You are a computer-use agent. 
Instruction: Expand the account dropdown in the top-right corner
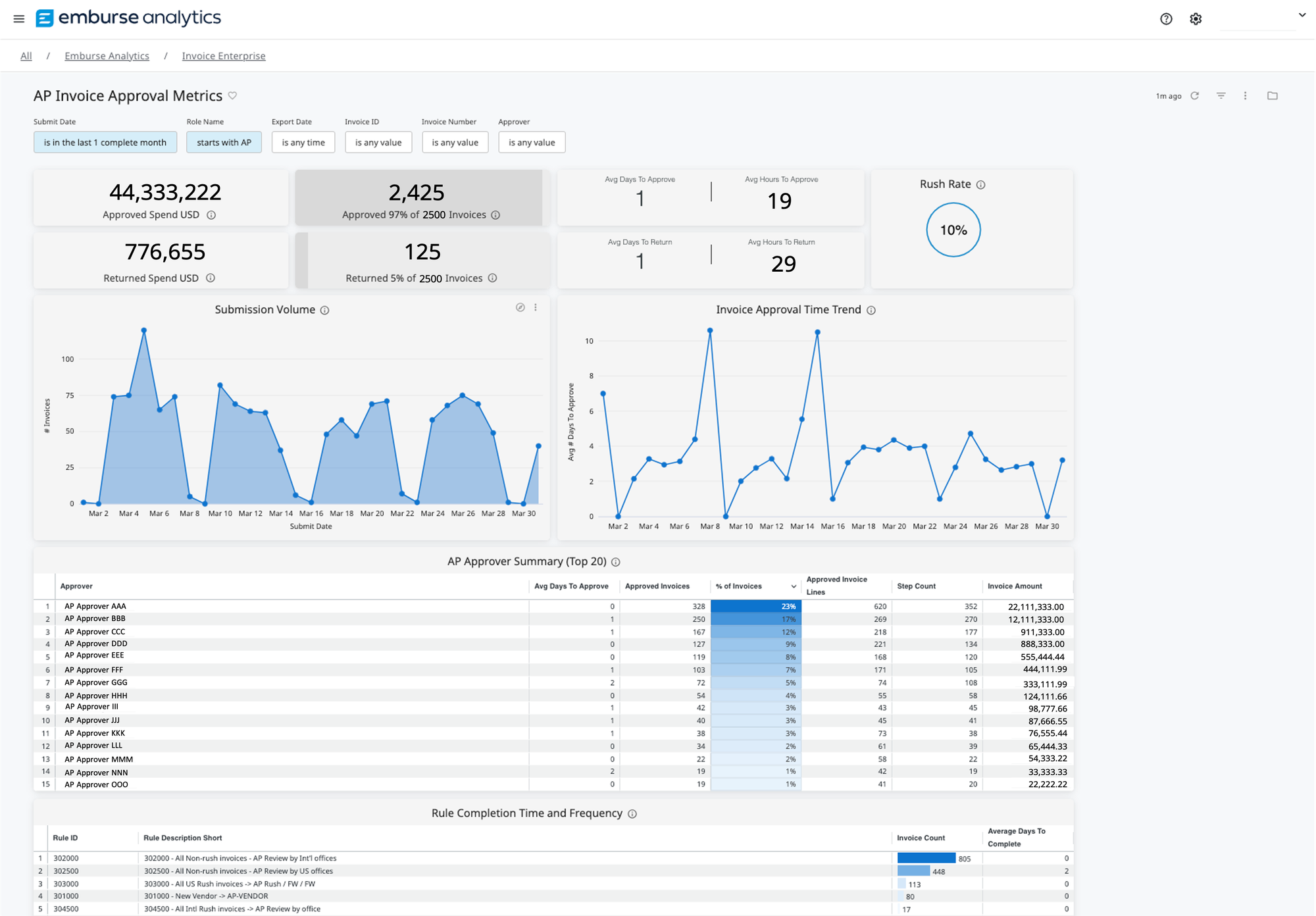click(1301, 14)
